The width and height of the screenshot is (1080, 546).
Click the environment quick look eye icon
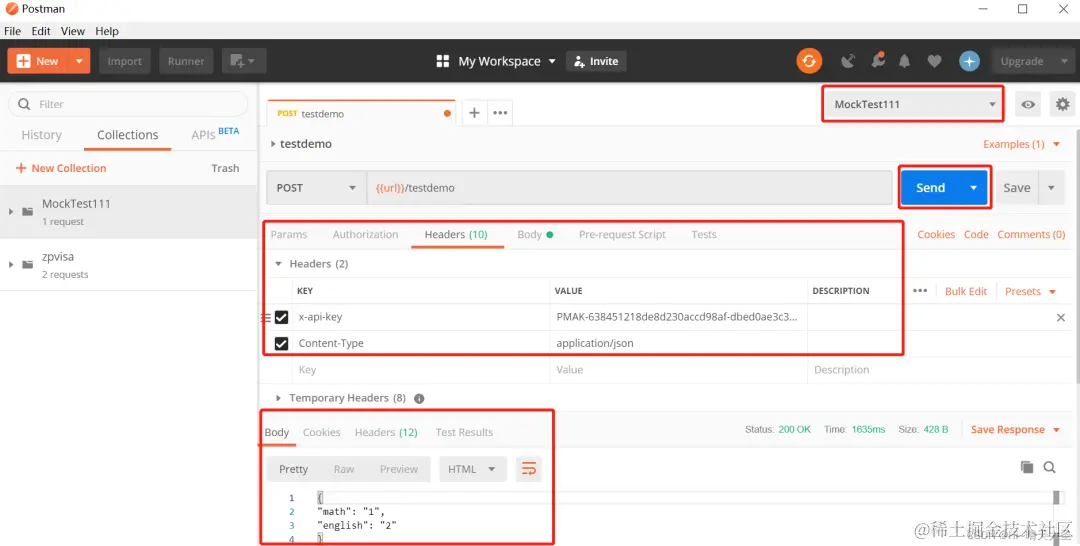[x=1028, y=105]
